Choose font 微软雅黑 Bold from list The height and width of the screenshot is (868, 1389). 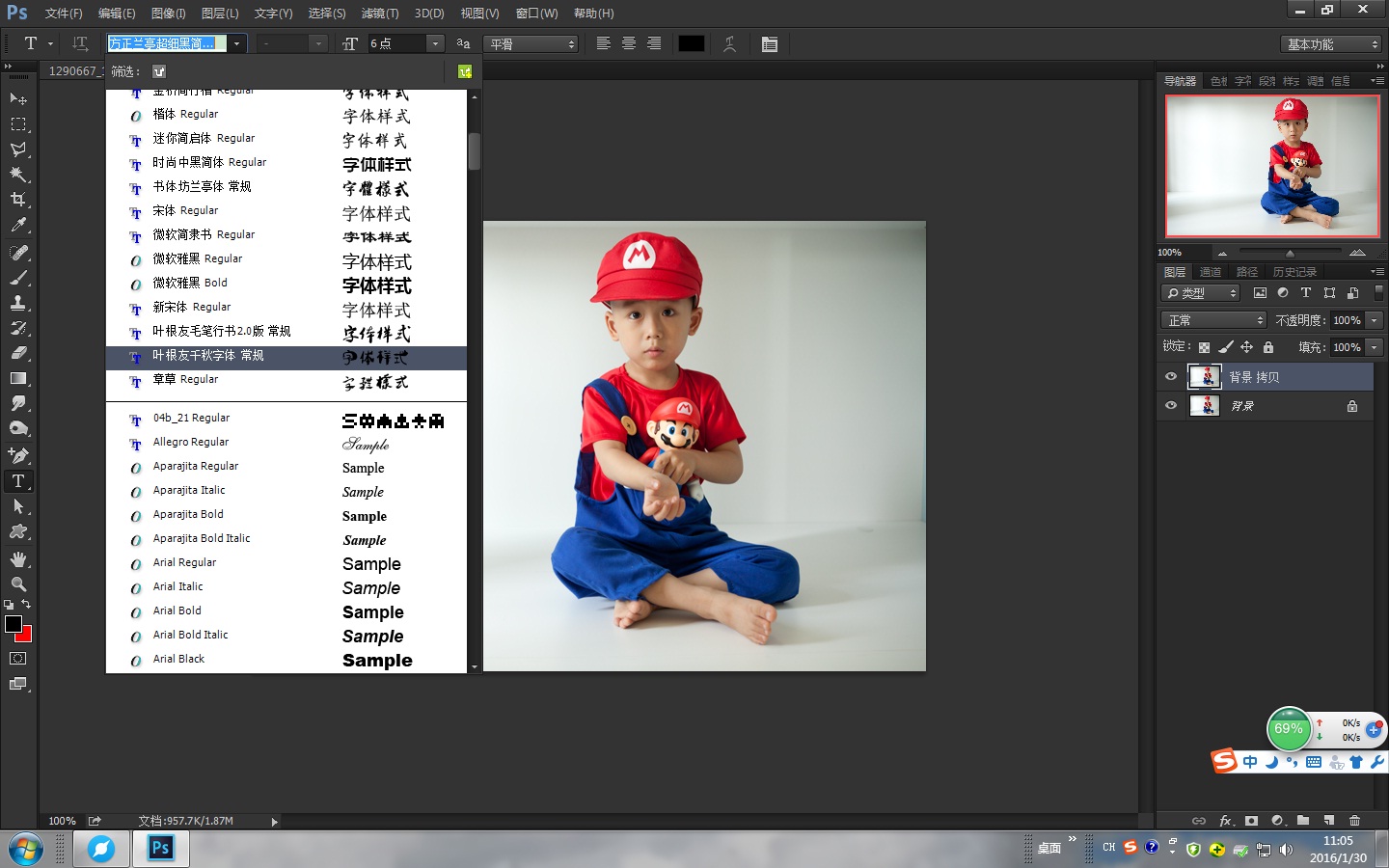pyautogui.click(x=286, y=284)
